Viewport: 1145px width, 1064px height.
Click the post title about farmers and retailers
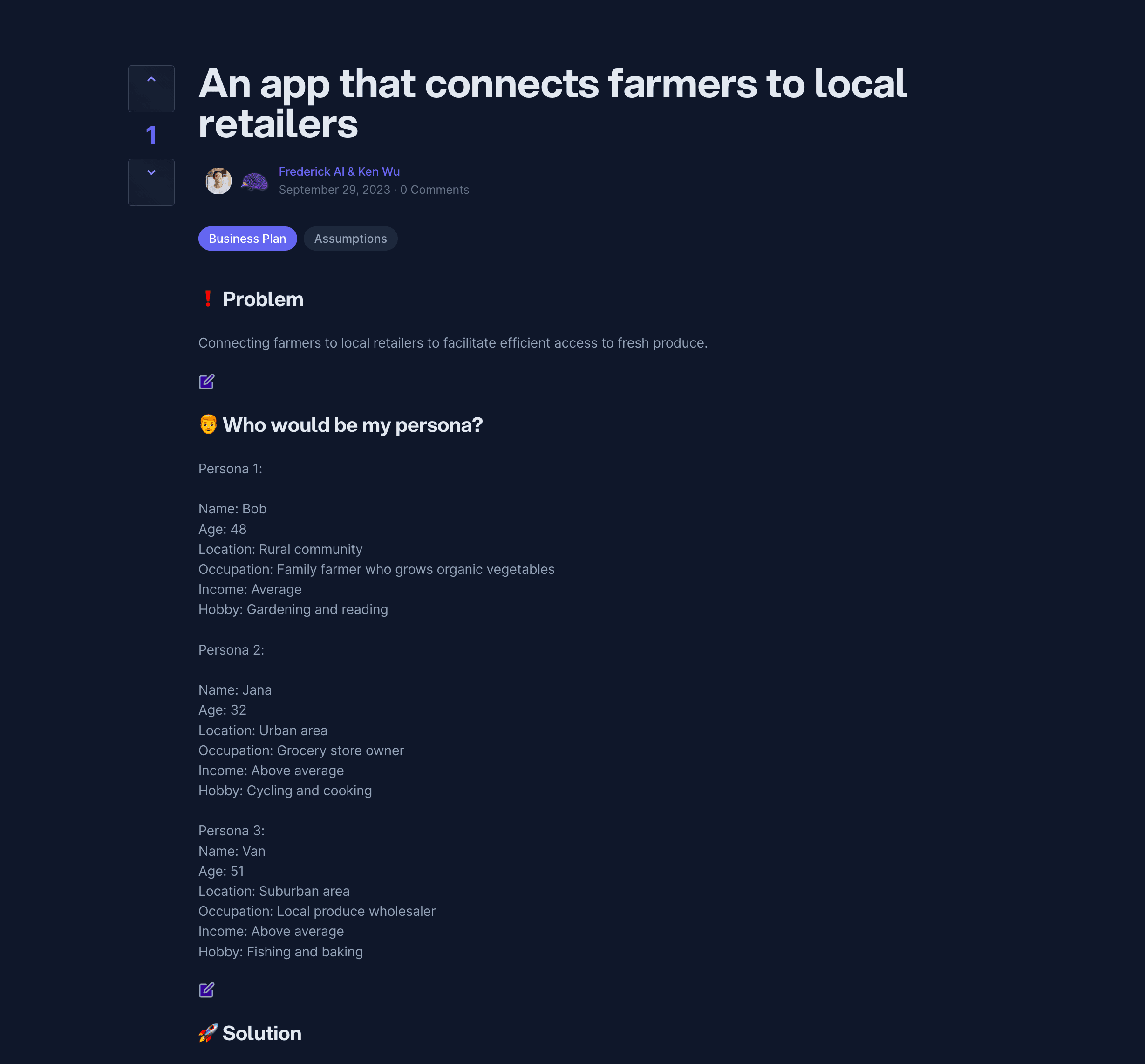(x=552, y=103)
